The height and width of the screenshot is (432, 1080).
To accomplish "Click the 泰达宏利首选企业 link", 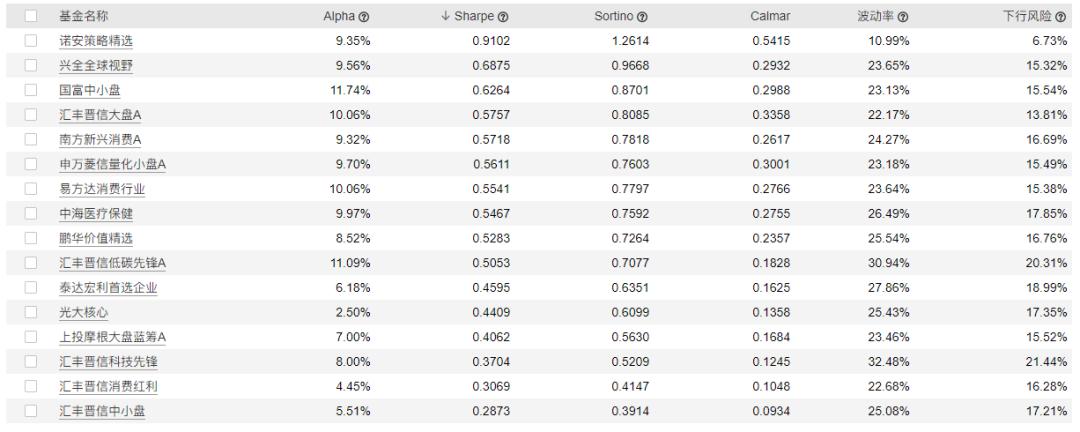I will tap(108, 288).
